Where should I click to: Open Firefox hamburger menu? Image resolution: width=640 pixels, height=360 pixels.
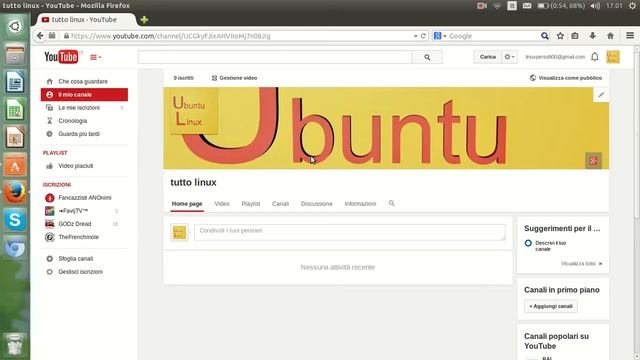point(630,36)
